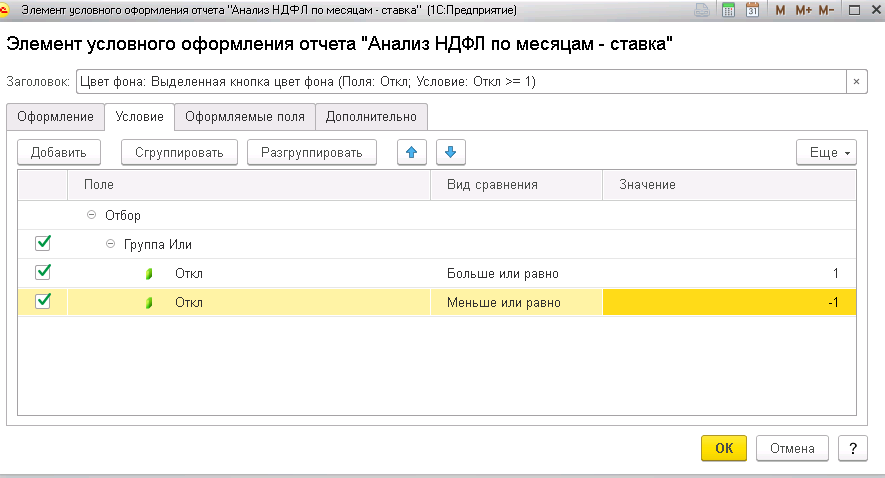
Task: Maximize window using the title bar square icon
Action: [x=855, y=10]
